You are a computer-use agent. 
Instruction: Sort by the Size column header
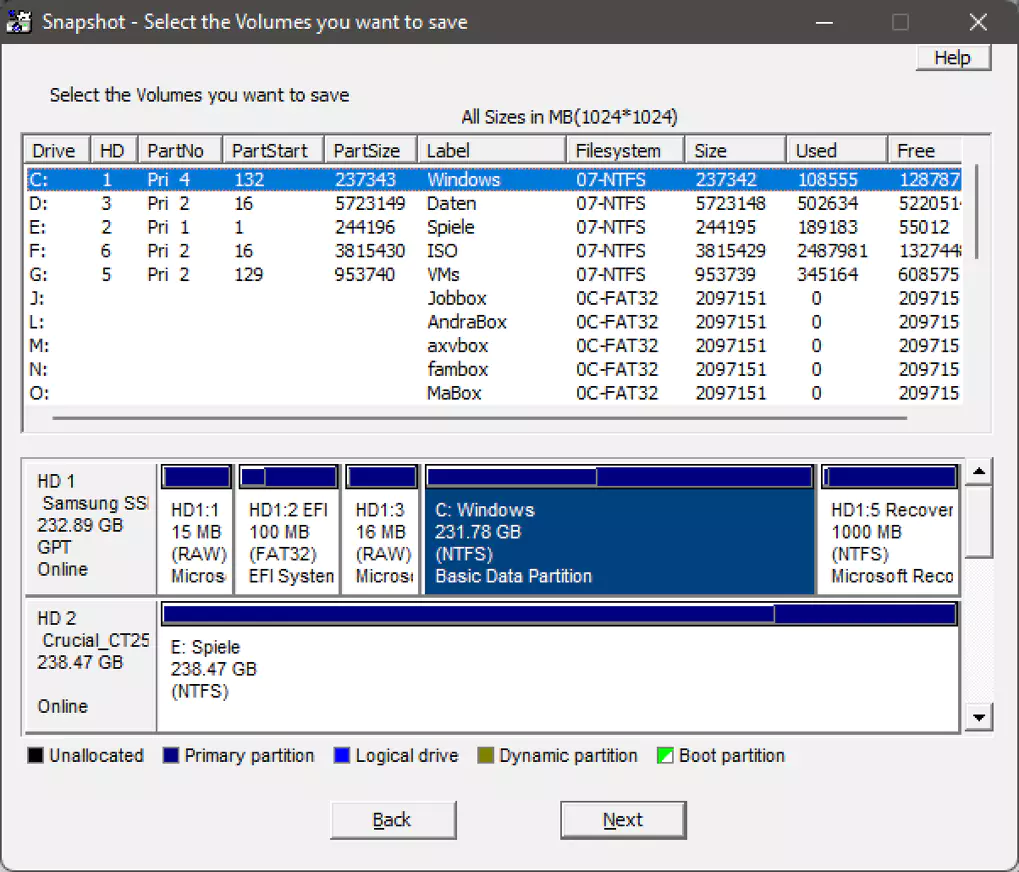pos(735,151)
